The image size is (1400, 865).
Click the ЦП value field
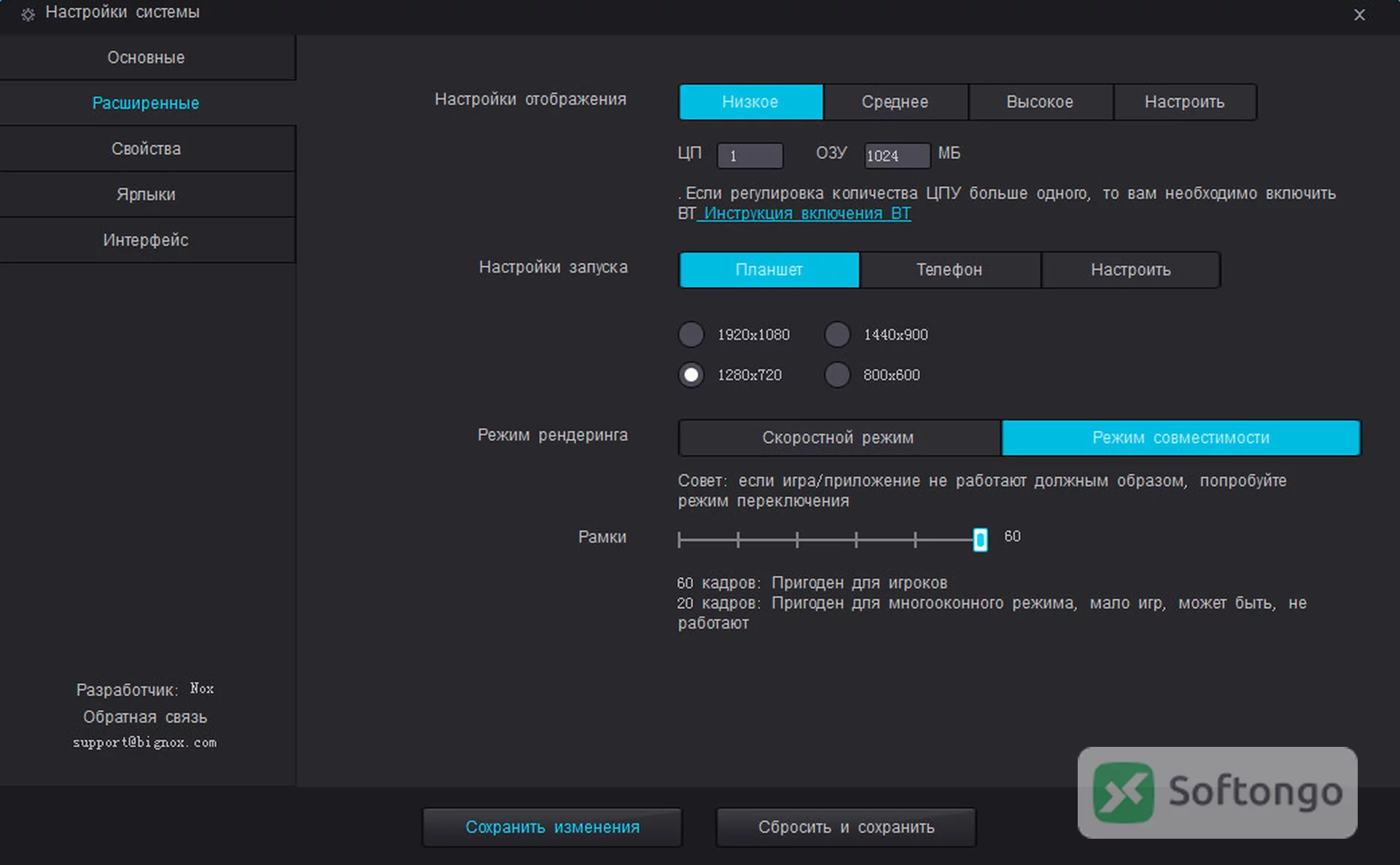tap(750, 155)
